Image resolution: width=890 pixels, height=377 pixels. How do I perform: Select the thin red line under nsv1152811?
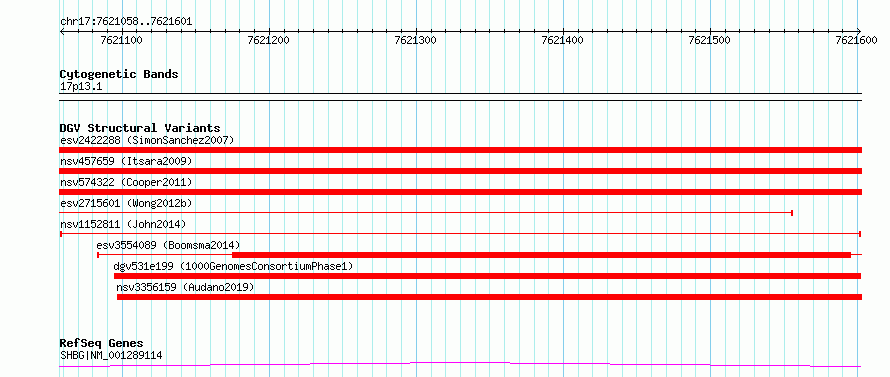(460, 234)
